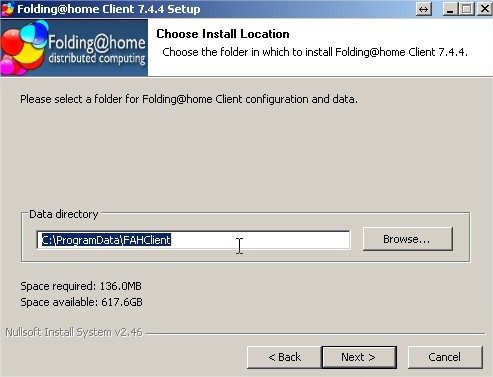Click the double-arrow button in title bar
The width and height of the screenshot is (493, 377).
pos(424,9)
